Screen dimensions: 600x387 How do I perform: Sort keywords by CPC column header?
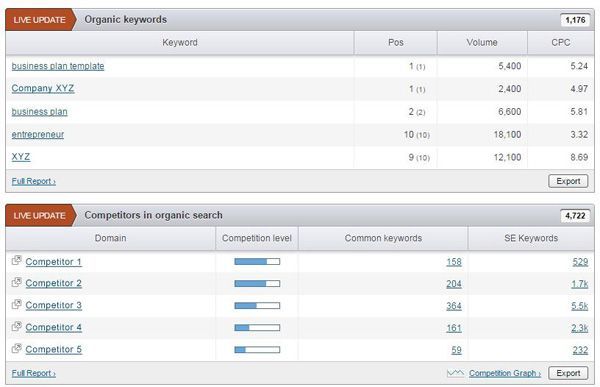[561, 42]
